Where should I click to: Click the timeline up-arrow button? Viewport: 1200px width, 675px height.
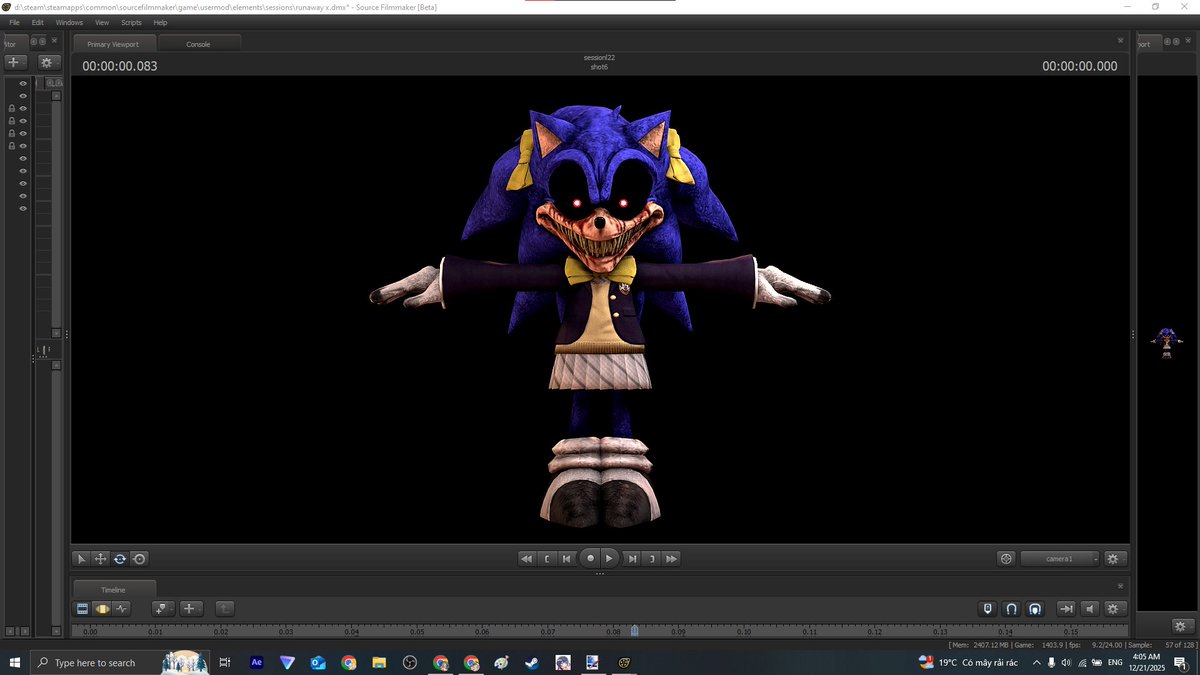coord(224,608)
